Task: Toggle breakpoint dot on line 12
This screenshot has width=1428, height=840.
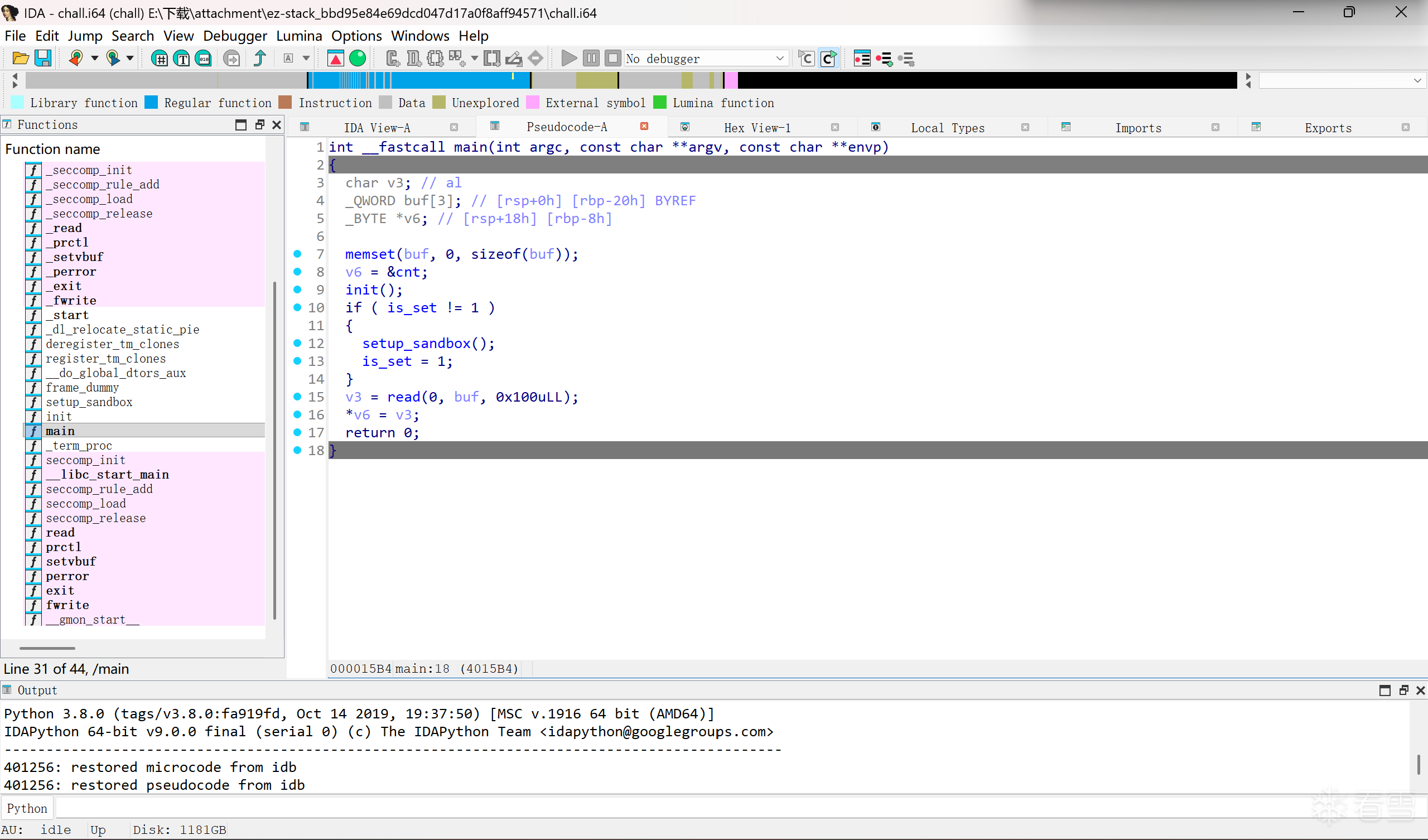Action: (x=297, y=343)
